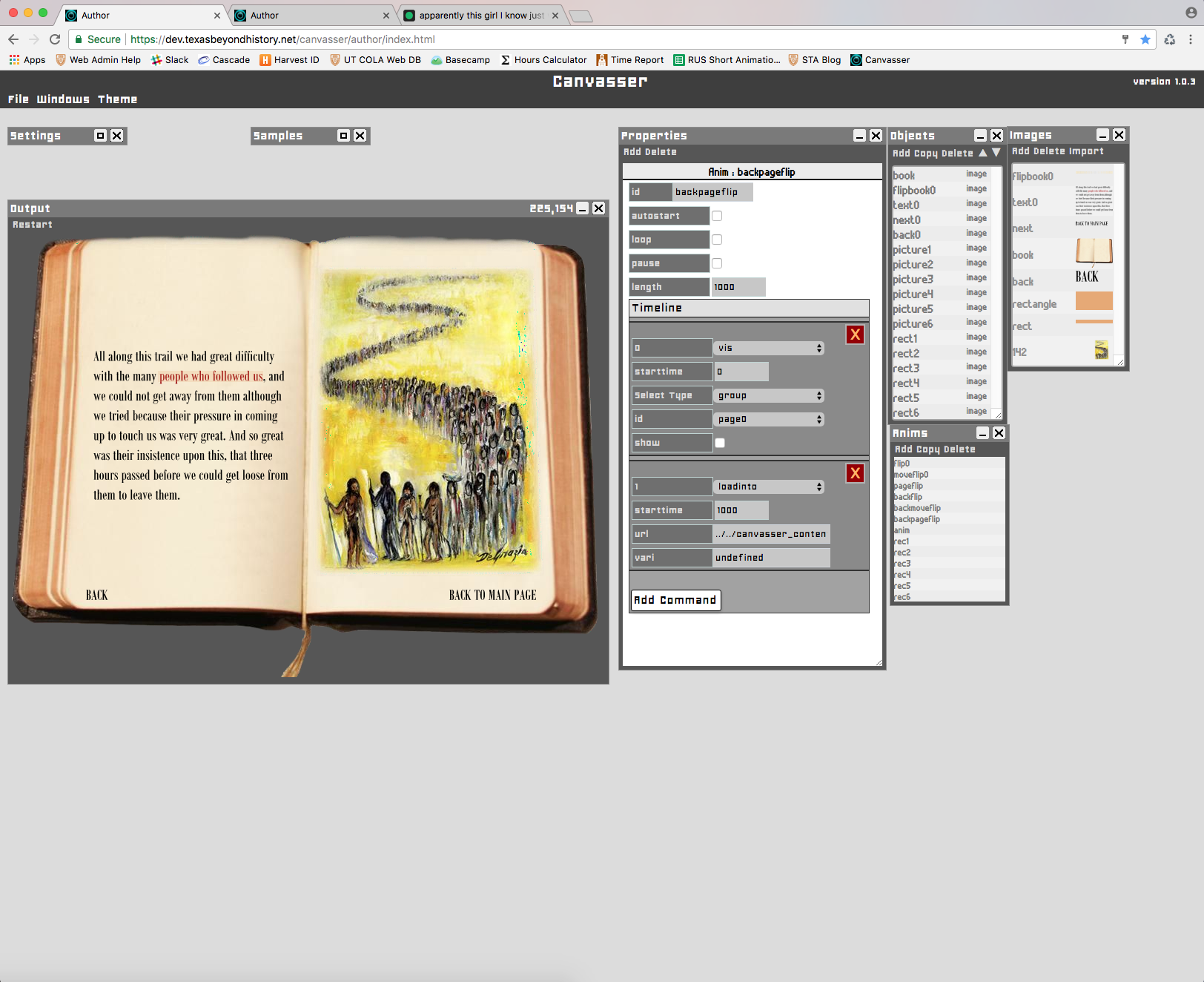Delete timeline command 1 with red X

855,473
